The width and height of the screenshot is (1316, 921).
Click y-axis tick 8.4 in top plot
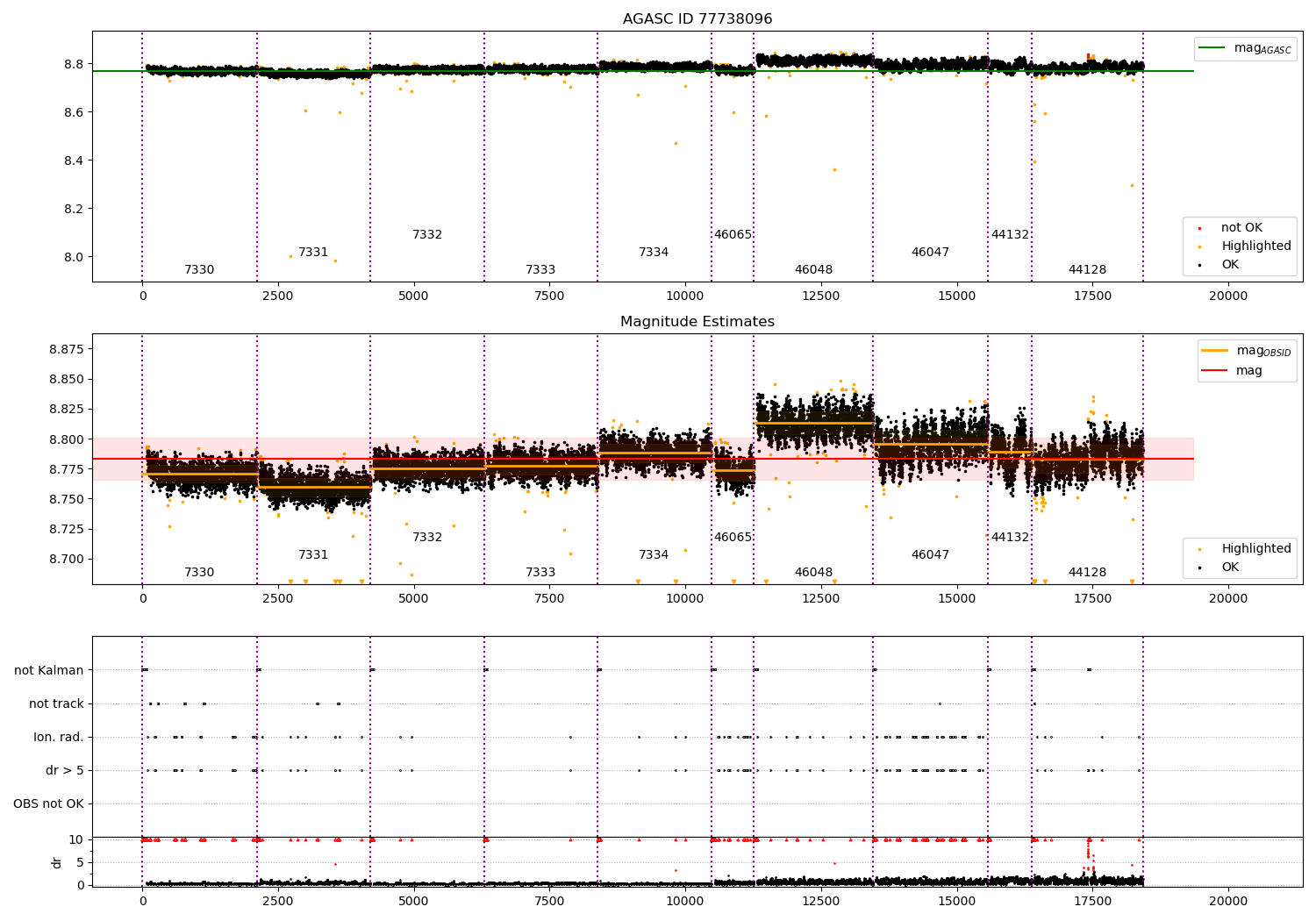click(x=74, y=161)
